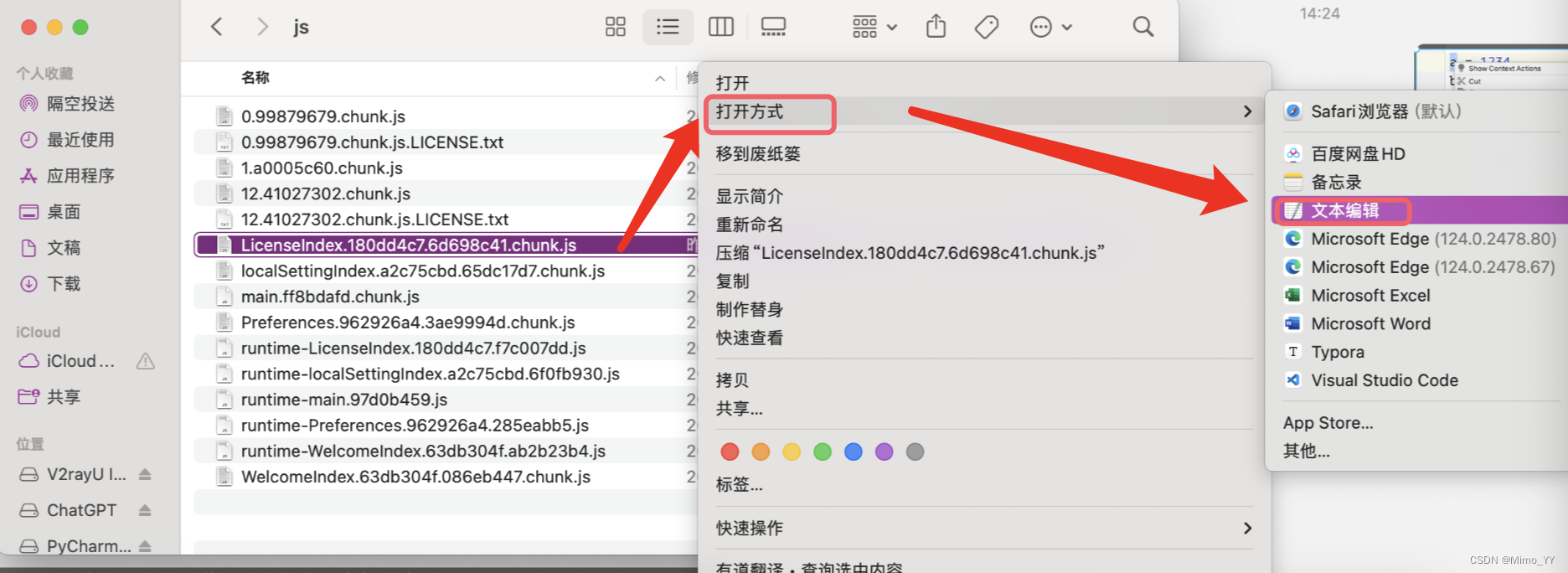
Task: Apply the red color tag
Action: (x=730, y=452)
